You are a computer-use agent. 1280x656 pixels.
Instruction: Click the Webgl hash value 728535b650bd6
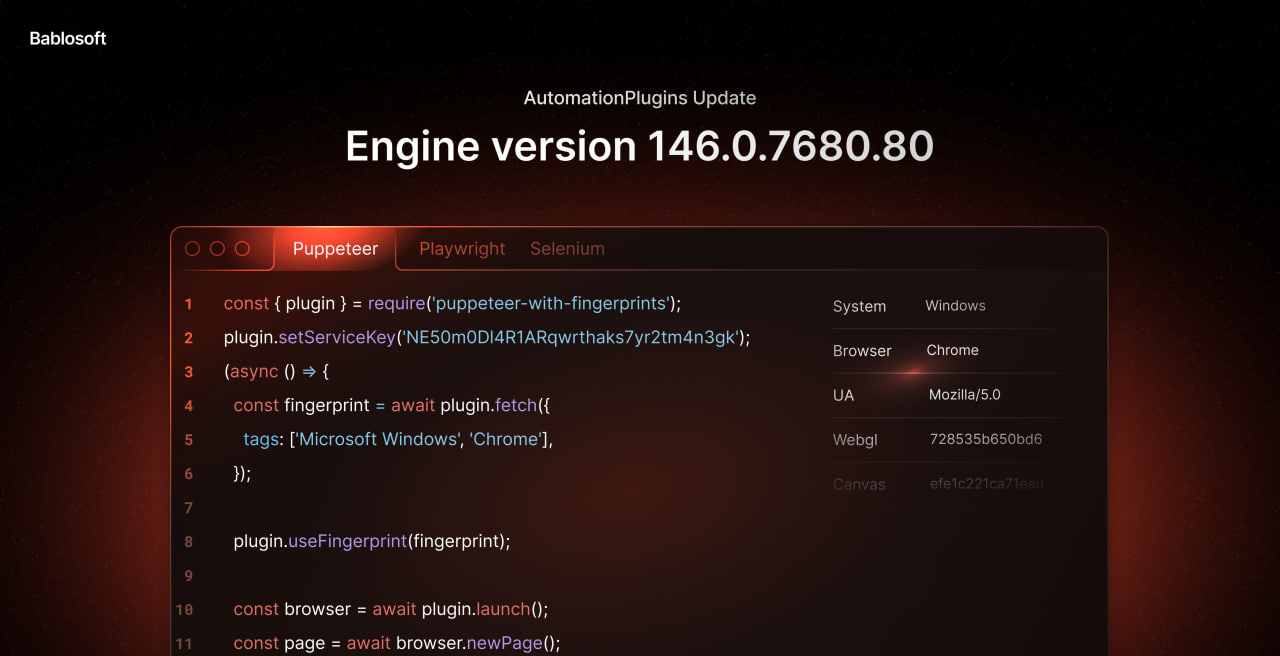point(986,439)
